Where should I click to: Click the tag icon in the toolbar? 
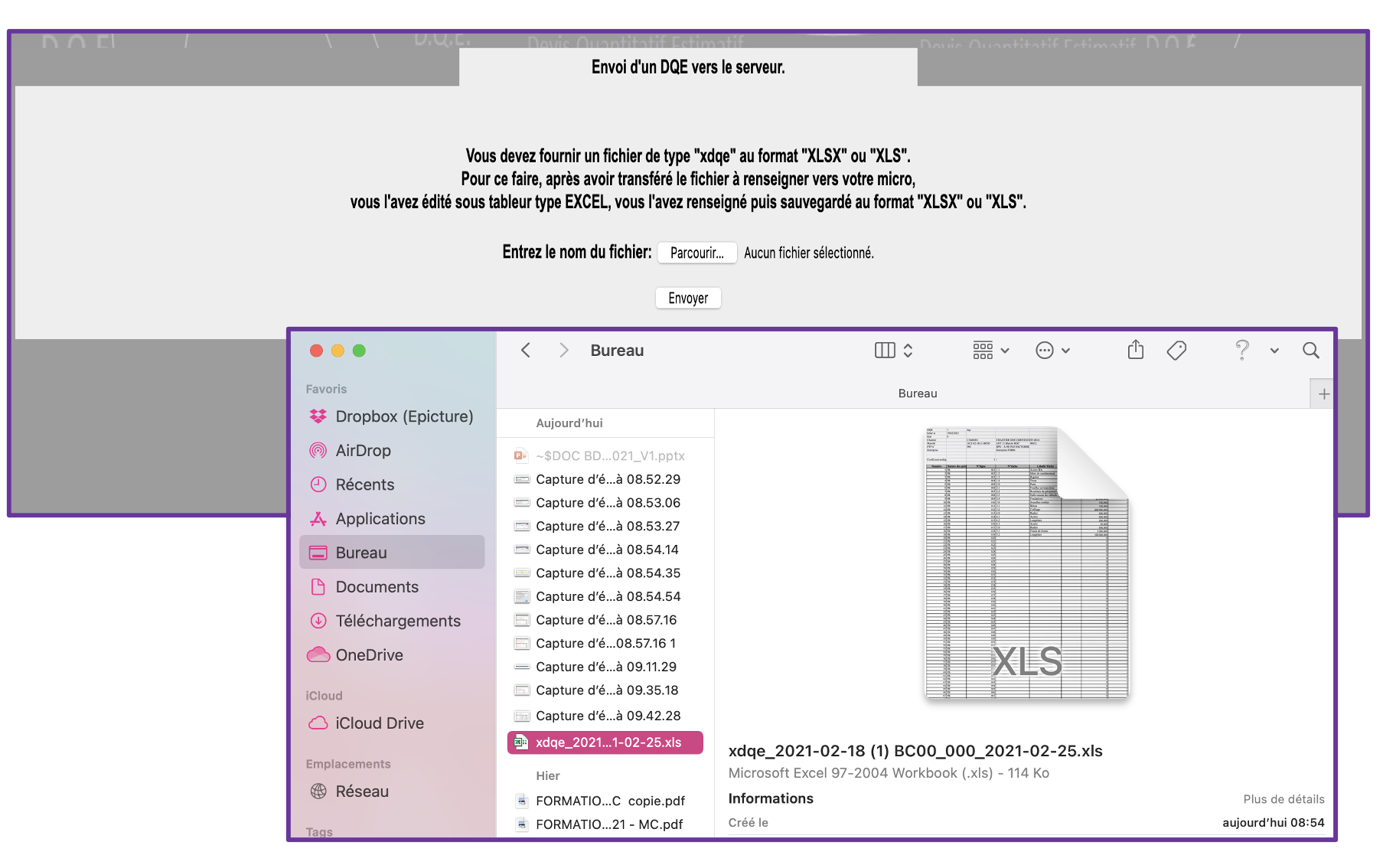[1176, 351]
